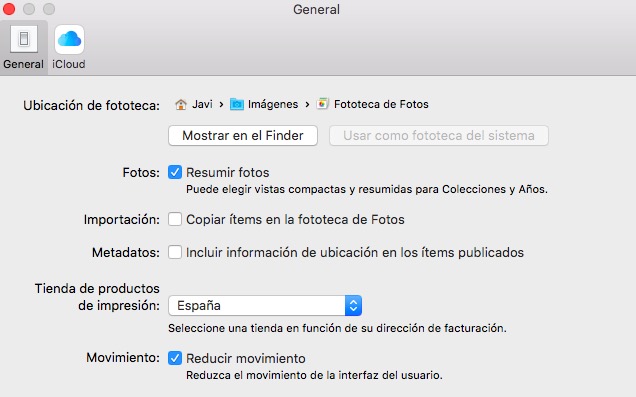The image size is (636, 397).
Task: Click the 'Imágenes' path segment text
Action: point(273,105)
